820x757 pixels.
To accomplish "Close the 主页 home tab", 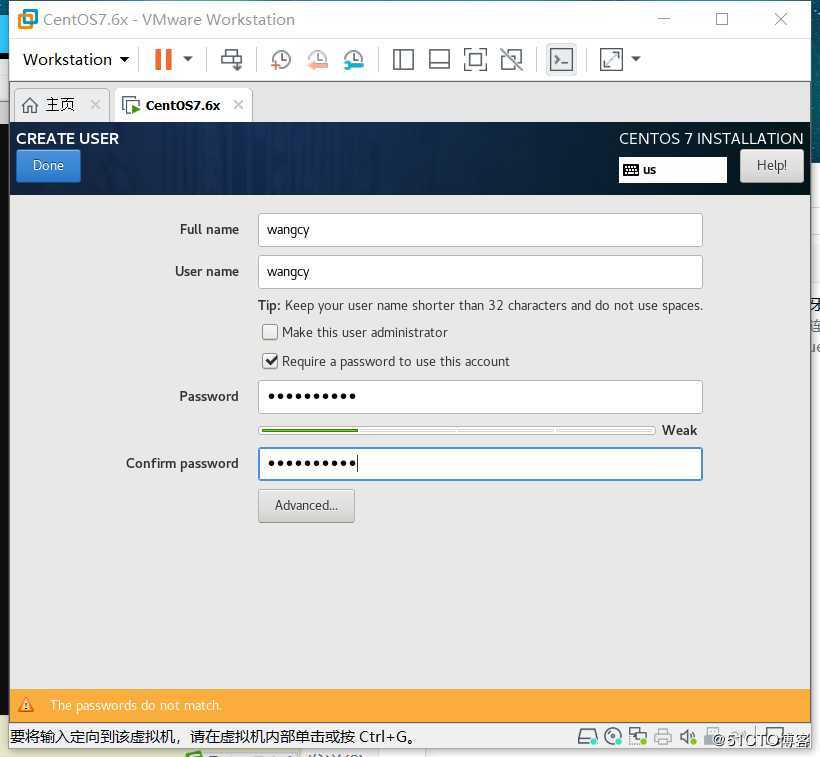I will [95, 105].
